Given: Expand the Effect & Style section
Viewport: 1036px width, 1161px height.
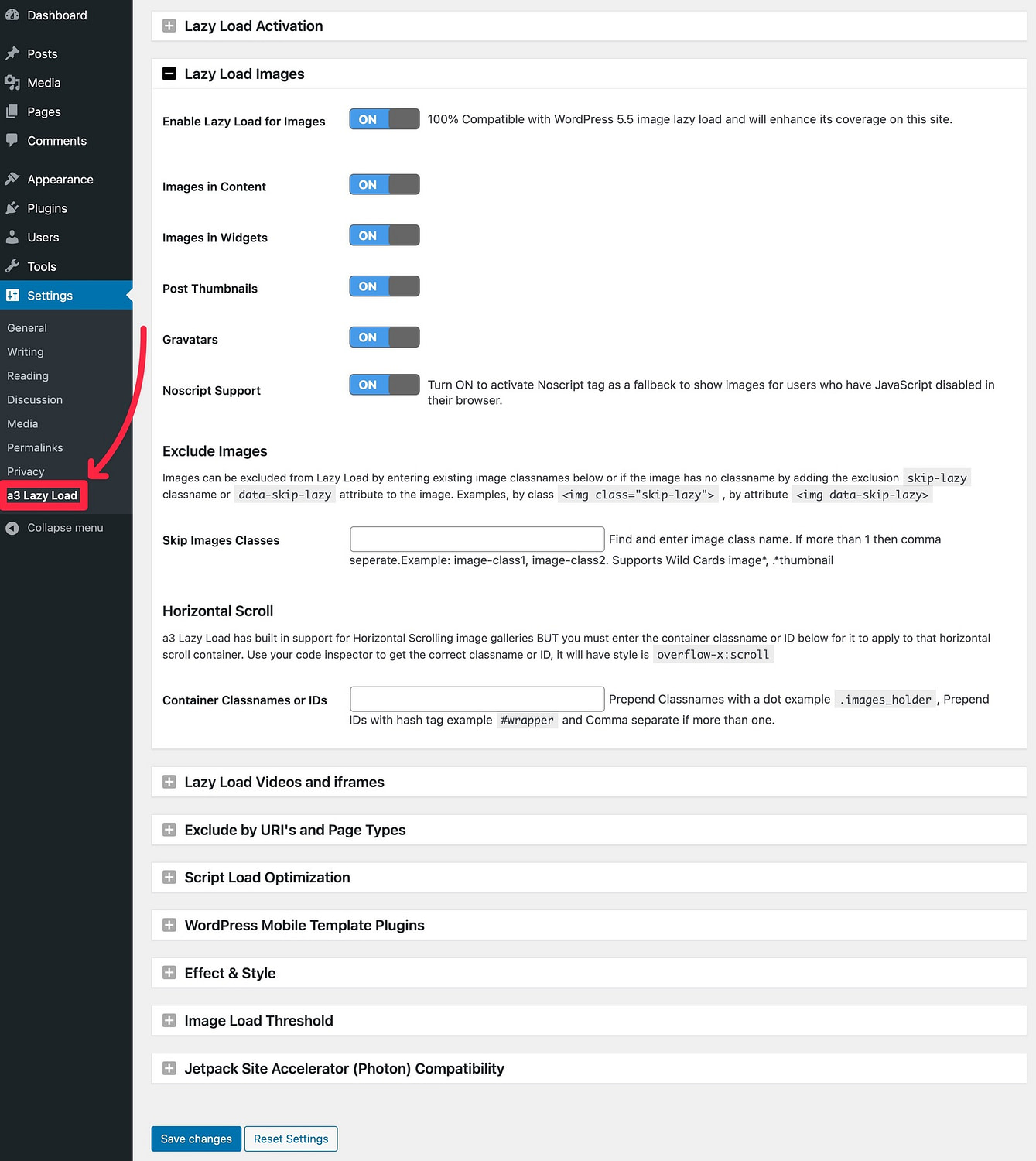Looking at the screenshot, I should 169,973.
